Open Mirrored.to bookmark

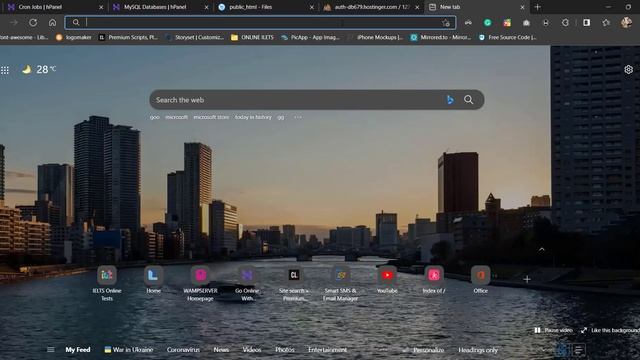click(441, 37)
